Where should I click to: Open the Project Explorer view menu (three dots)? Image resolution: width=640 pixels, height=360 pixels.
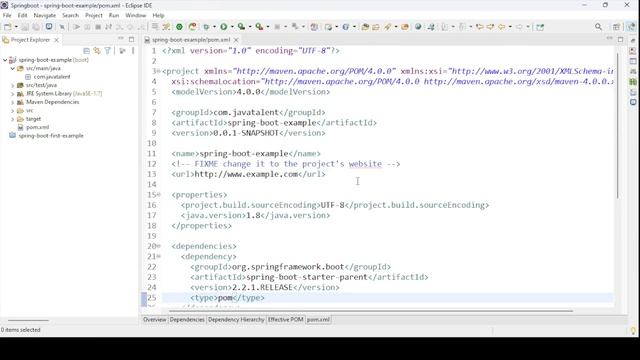133,51
